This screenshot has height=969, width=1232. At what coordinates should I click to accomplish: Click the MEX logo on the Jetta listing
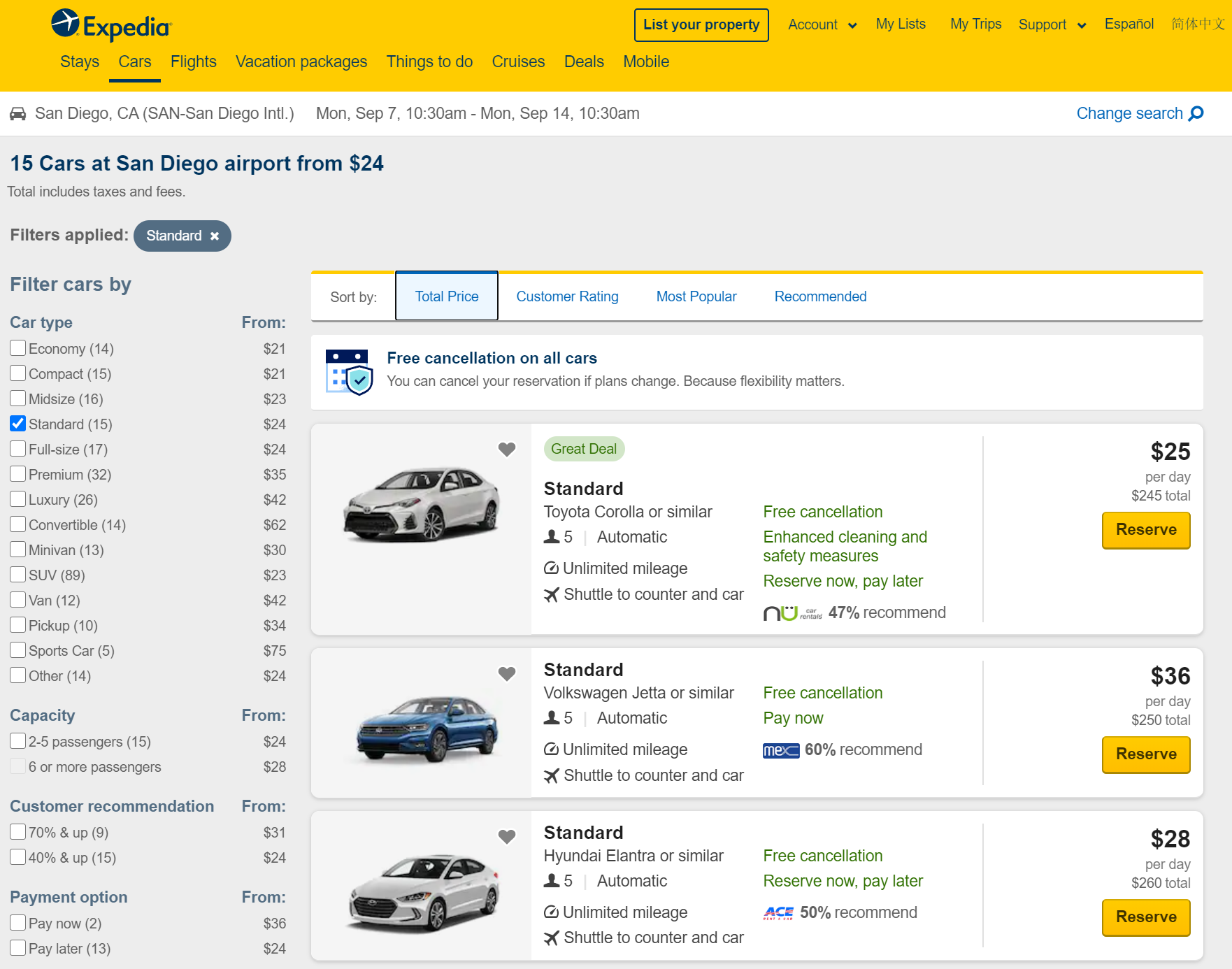click(780, 749)
